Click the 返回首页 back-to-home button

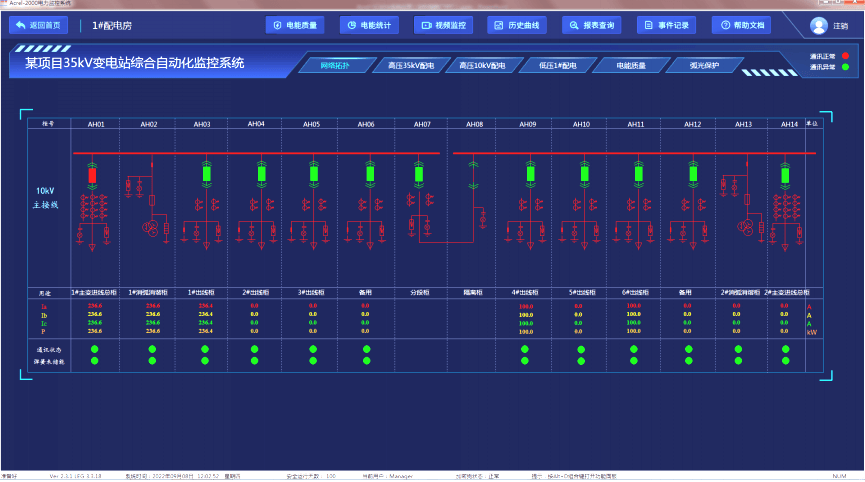(x=39, y=25)
